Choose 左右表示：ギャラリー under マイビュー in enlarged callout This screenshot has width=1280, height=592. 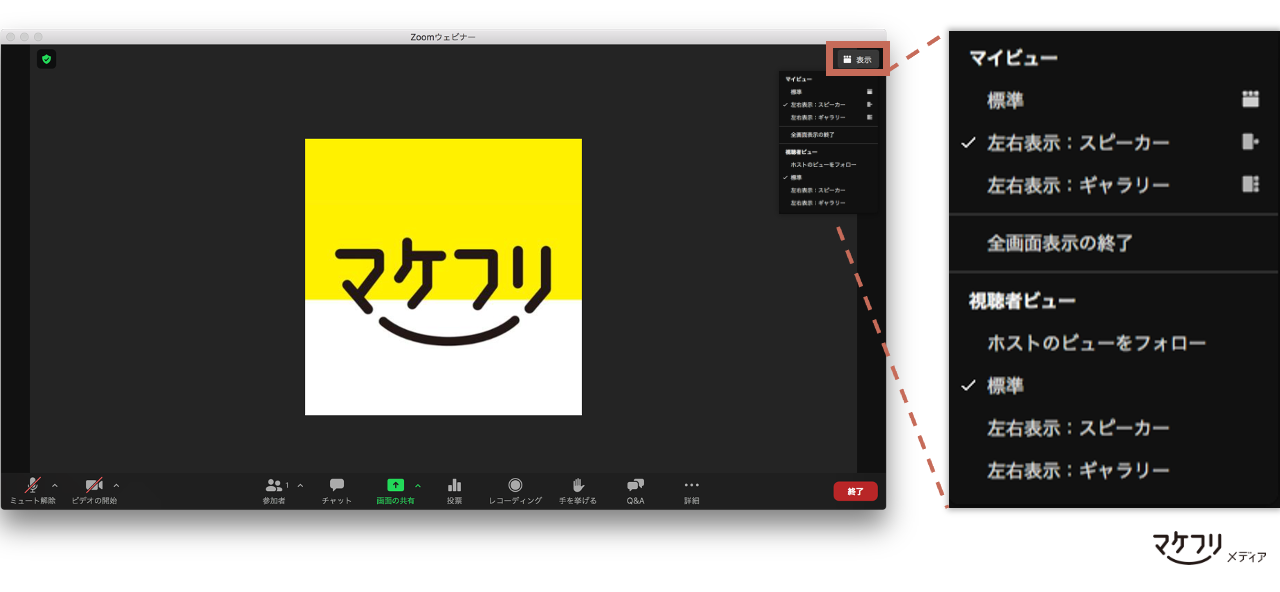pos(1078,185)
